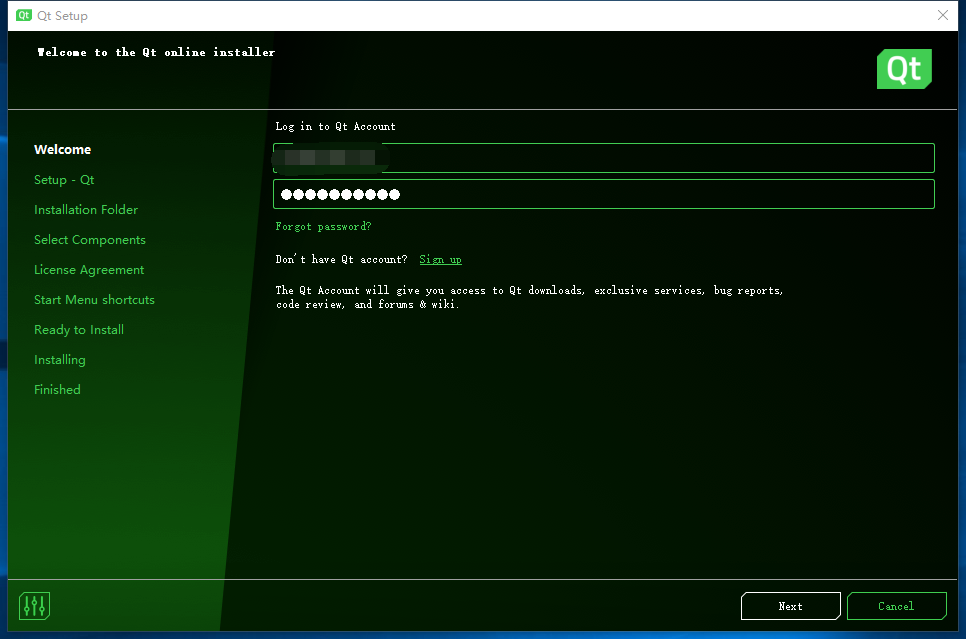Image resolution: width=966 pixels, height=639 pixels.
Task: Click the Log in to Qt Account label
Action: click(335, 126)
